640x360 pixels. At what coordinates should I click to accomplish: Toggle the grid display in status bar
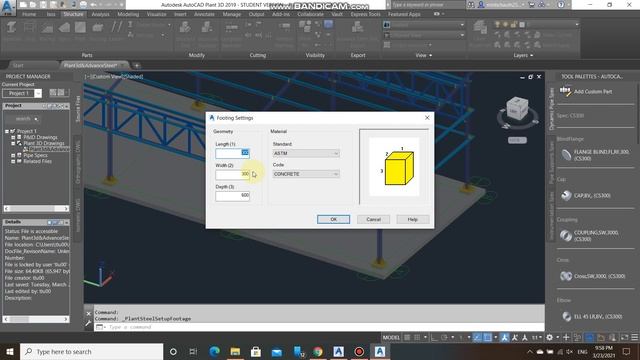(407, 337)
